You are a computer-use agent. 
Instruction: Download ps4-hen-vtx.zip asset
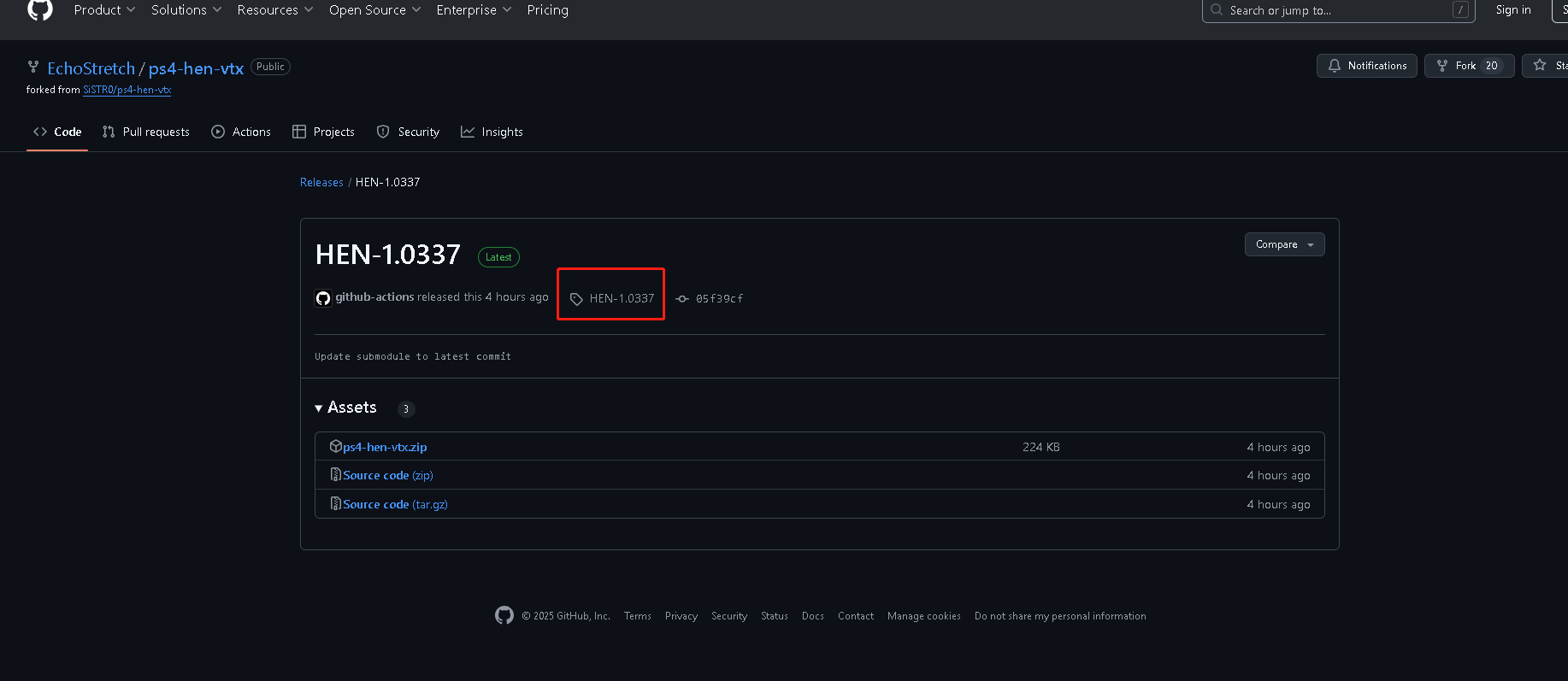pyautogui.click(x=385, y=447)
